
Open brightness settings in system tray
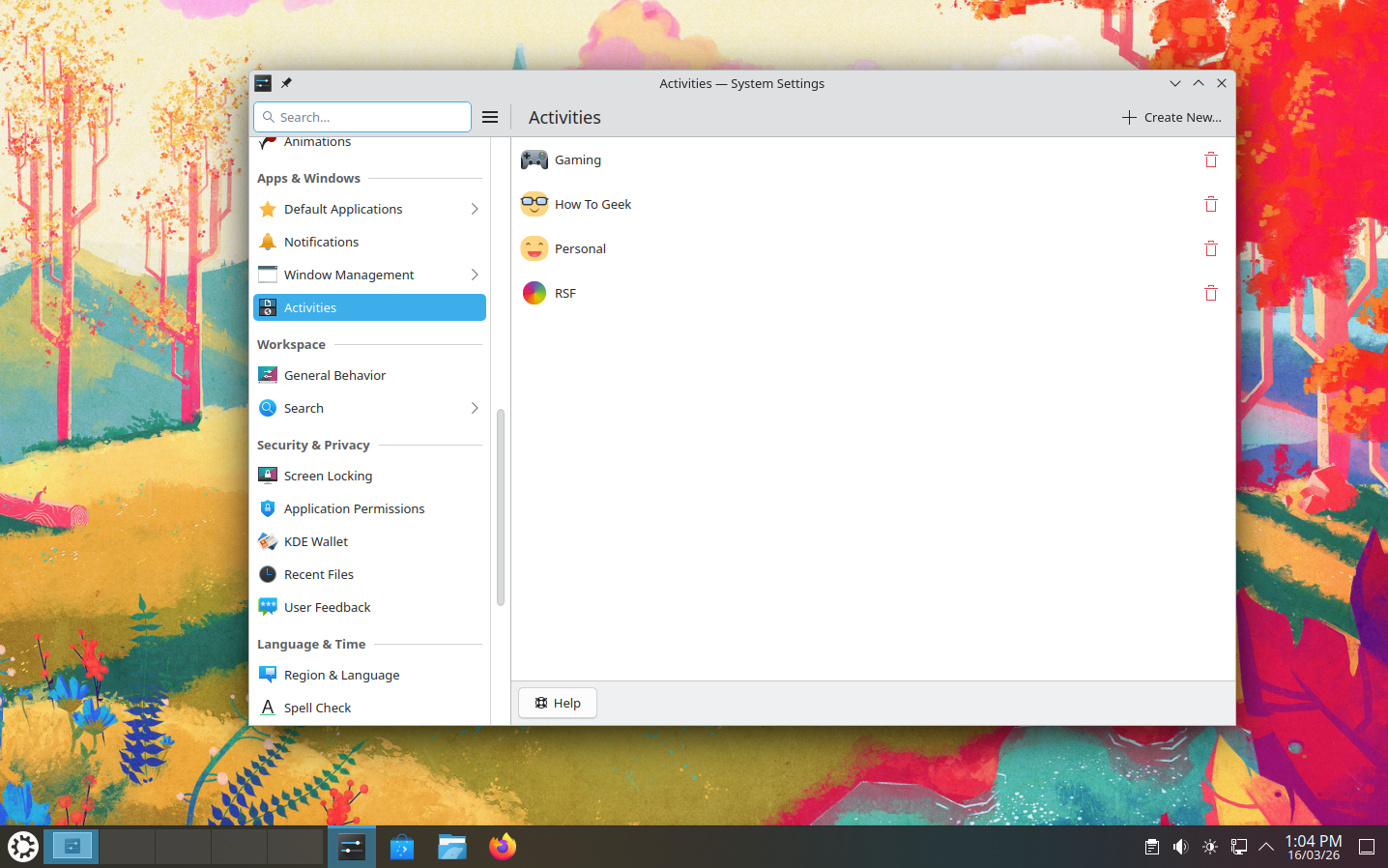pyautogui.click(x=1209, y=847)
